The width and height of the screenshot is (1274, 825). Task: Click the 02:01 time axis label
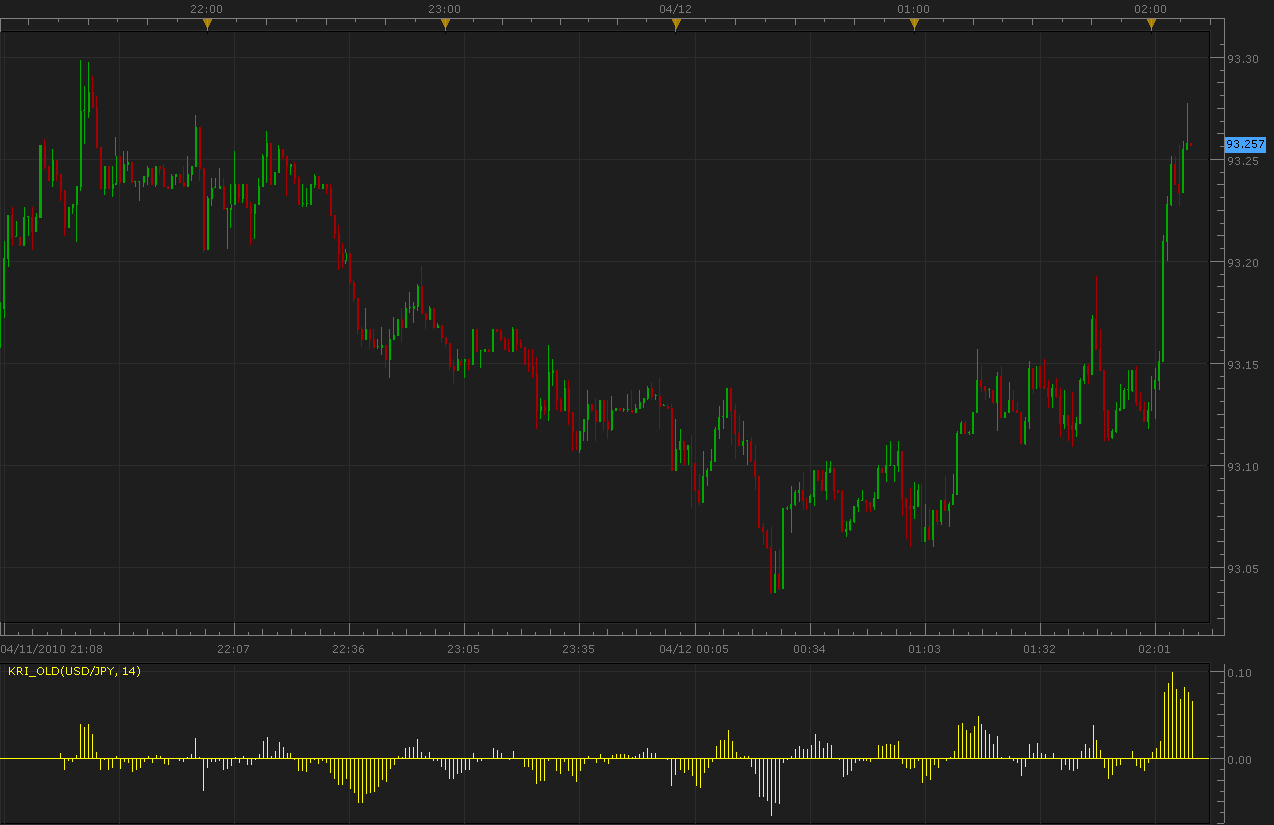[1155, 649]
